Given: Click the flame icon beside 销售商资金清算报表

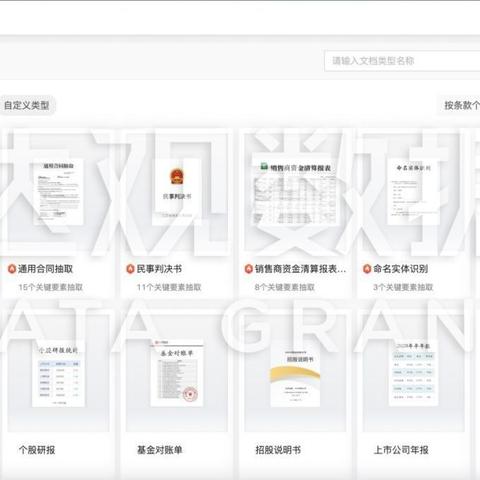Looking at the screenshot, I should coord(249,269).
